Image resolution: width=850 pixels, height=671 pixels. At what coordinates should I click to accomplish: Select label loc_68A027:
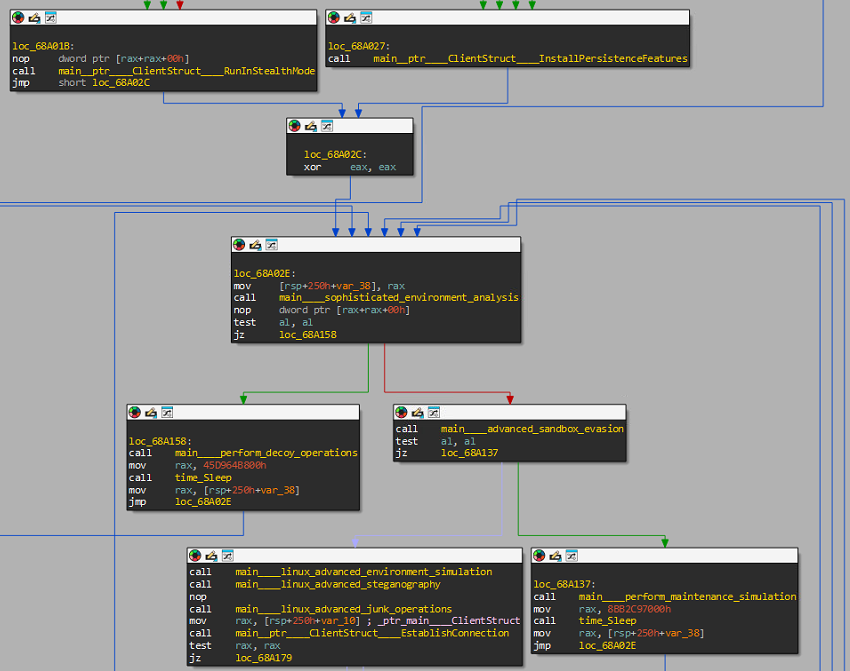point(359,46)
